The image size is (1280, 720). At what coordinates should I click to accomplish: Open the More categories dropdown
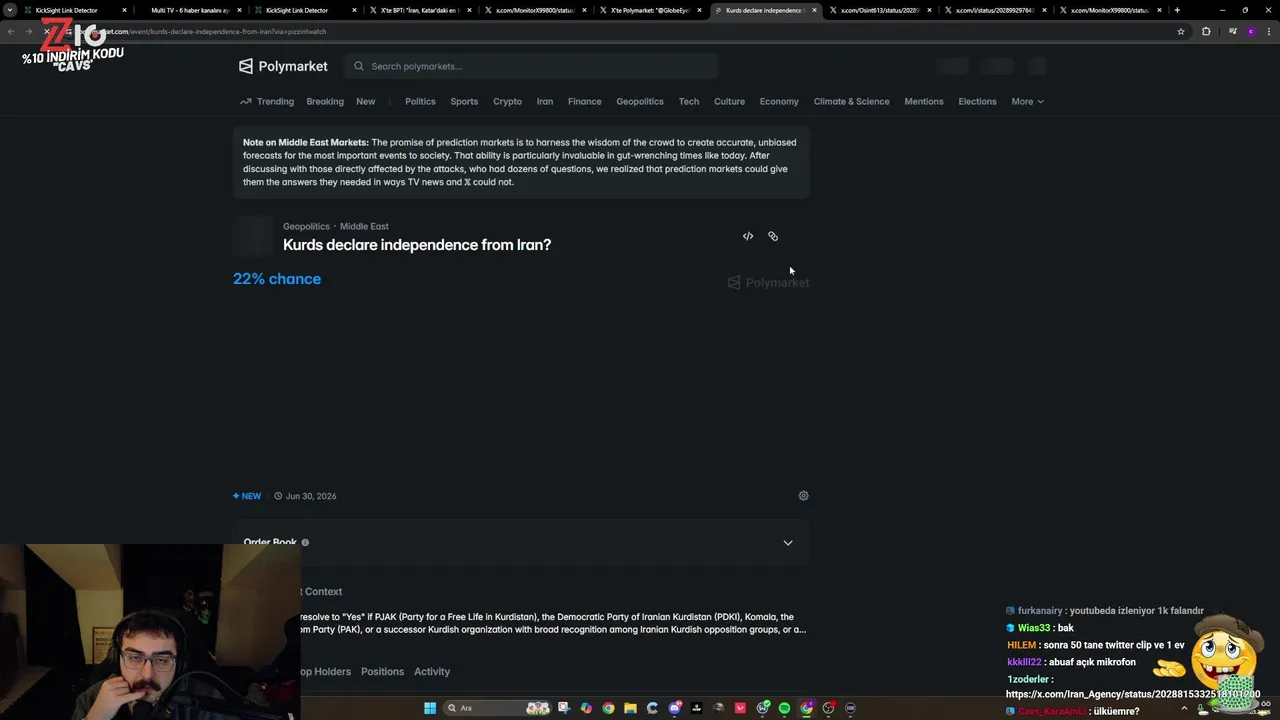pyautogui.click(x=1027, y=101)
